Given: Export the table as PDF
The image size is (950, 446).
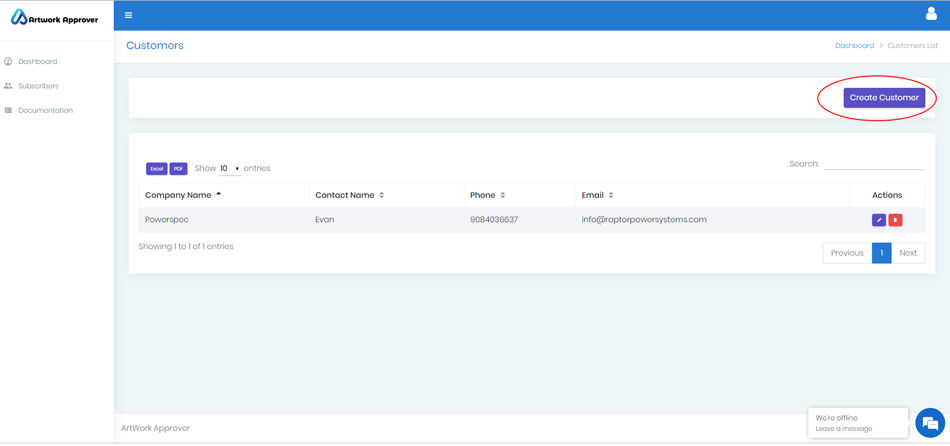Looking at the screenshot, I should pos(178,169).
